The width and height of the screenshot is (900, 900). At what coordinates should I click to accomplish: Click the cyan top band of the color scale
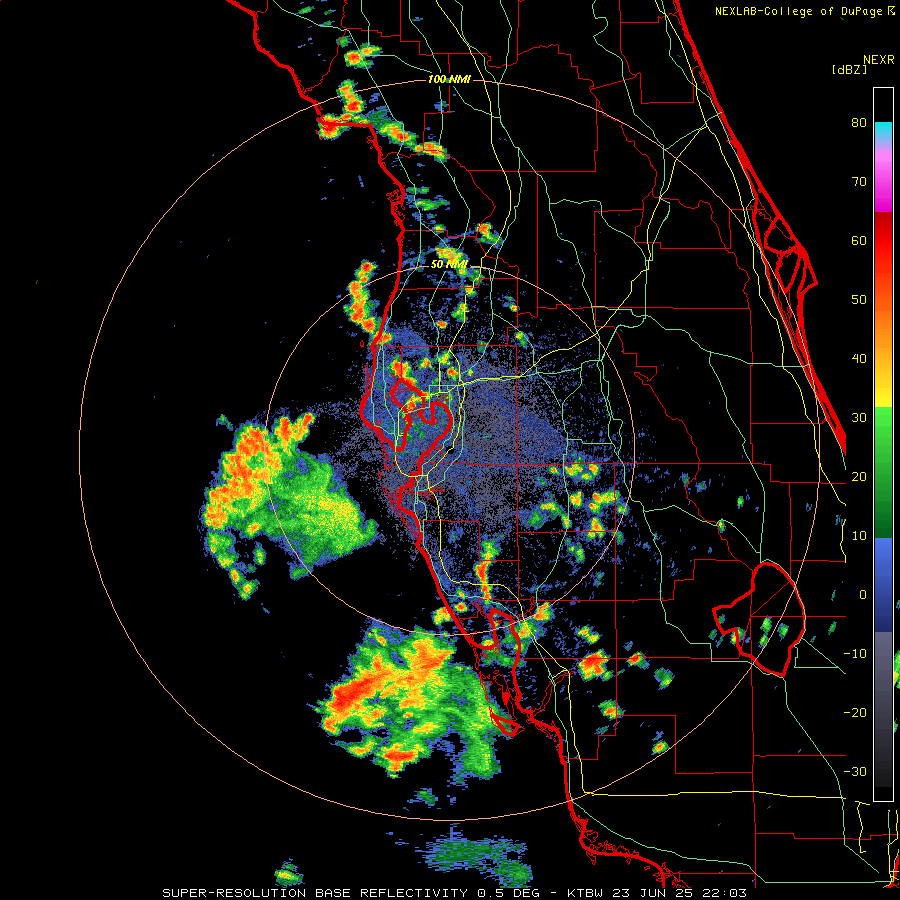pos(883,131)
